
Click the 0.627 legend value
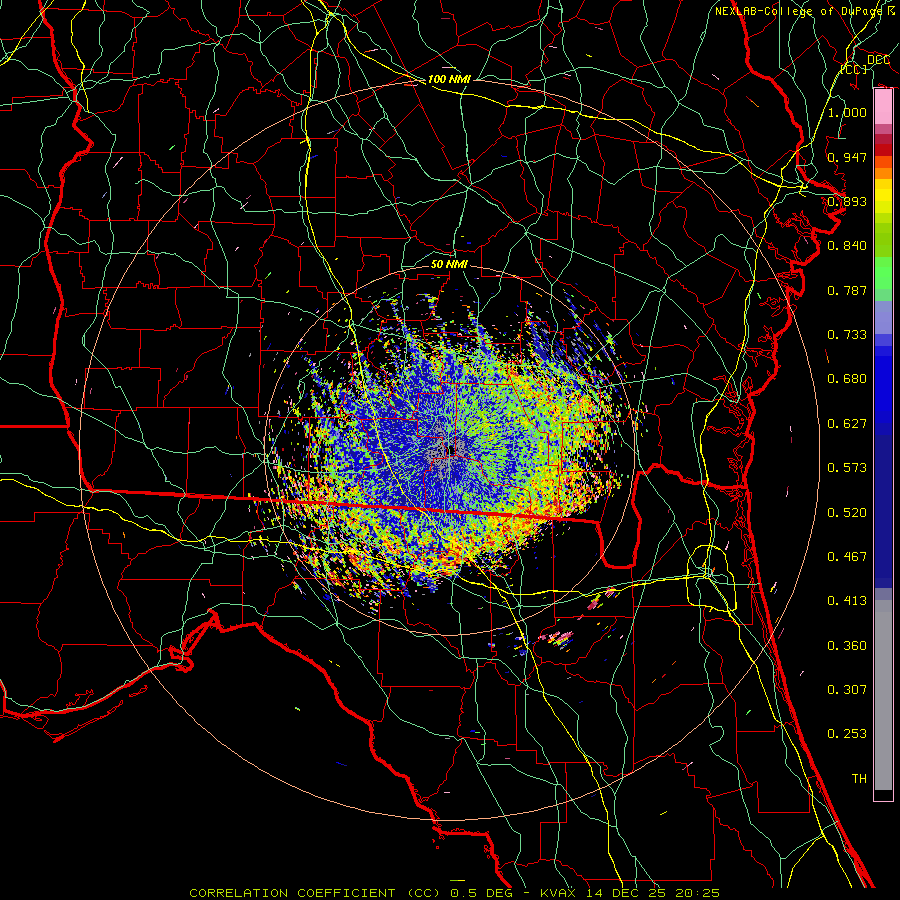pyautogui.click(x=847, y=423)
